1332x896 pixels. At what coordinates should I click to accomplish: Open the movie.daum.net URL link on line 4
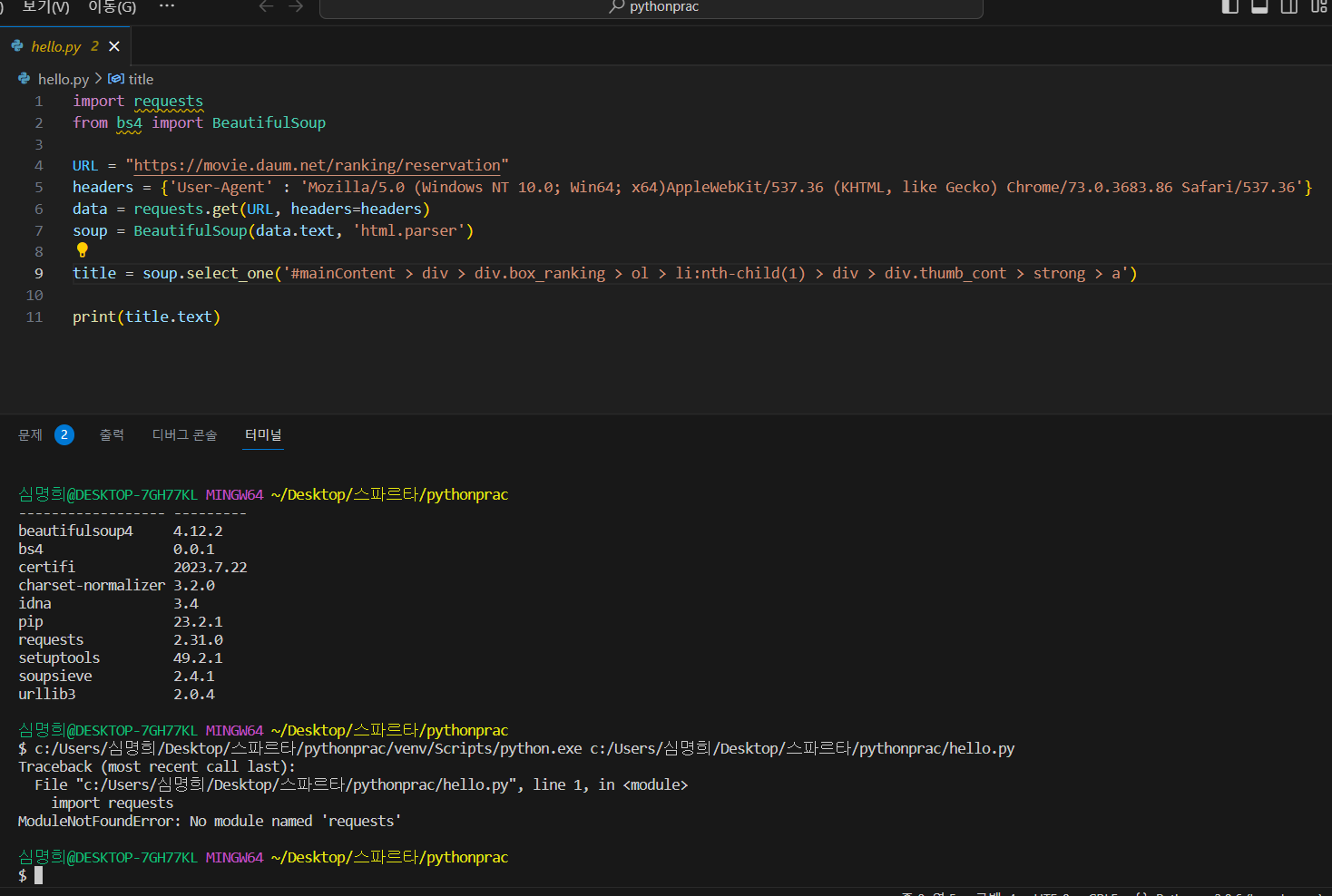[317, 165]
